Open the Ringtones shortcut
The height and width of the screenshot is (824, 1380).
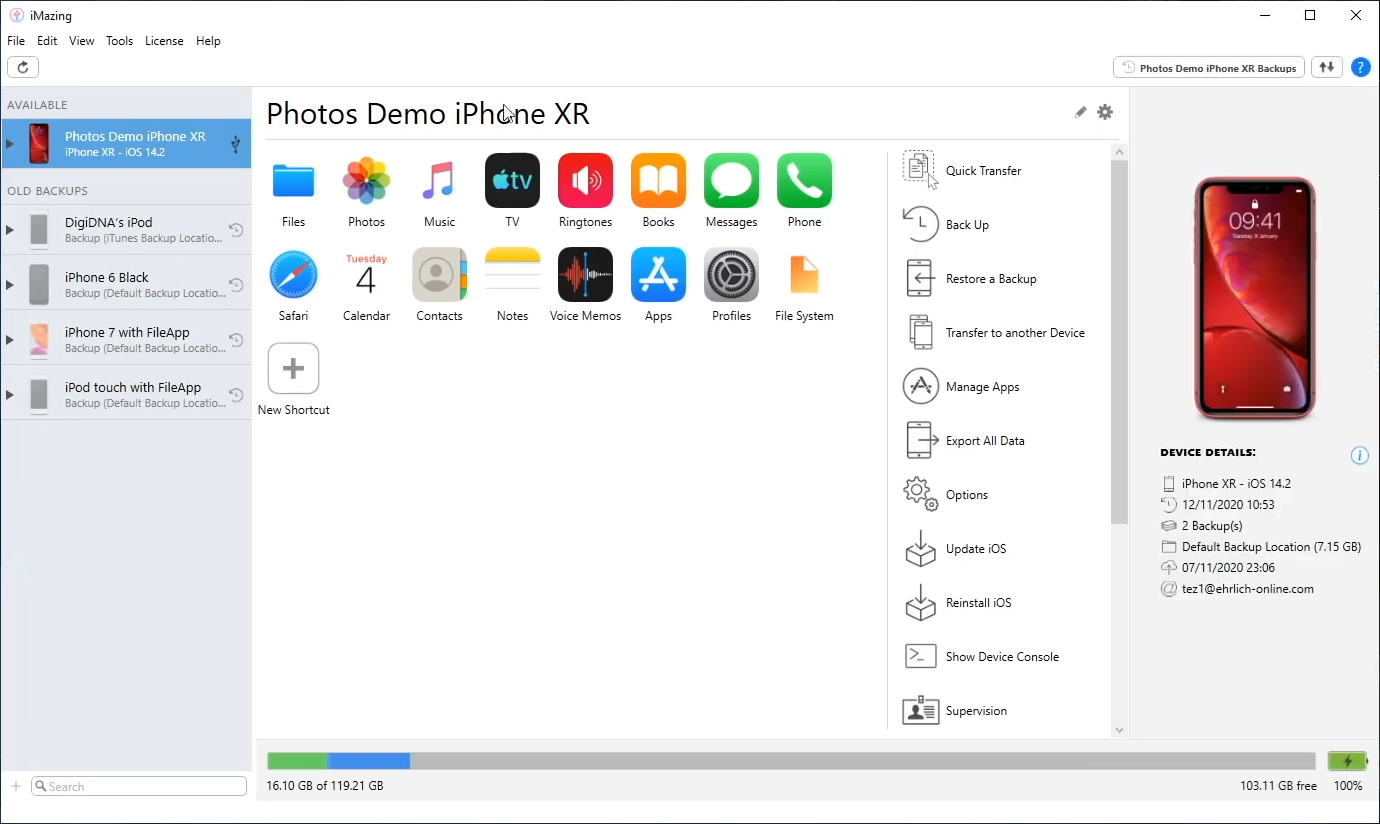pos(585,181)
